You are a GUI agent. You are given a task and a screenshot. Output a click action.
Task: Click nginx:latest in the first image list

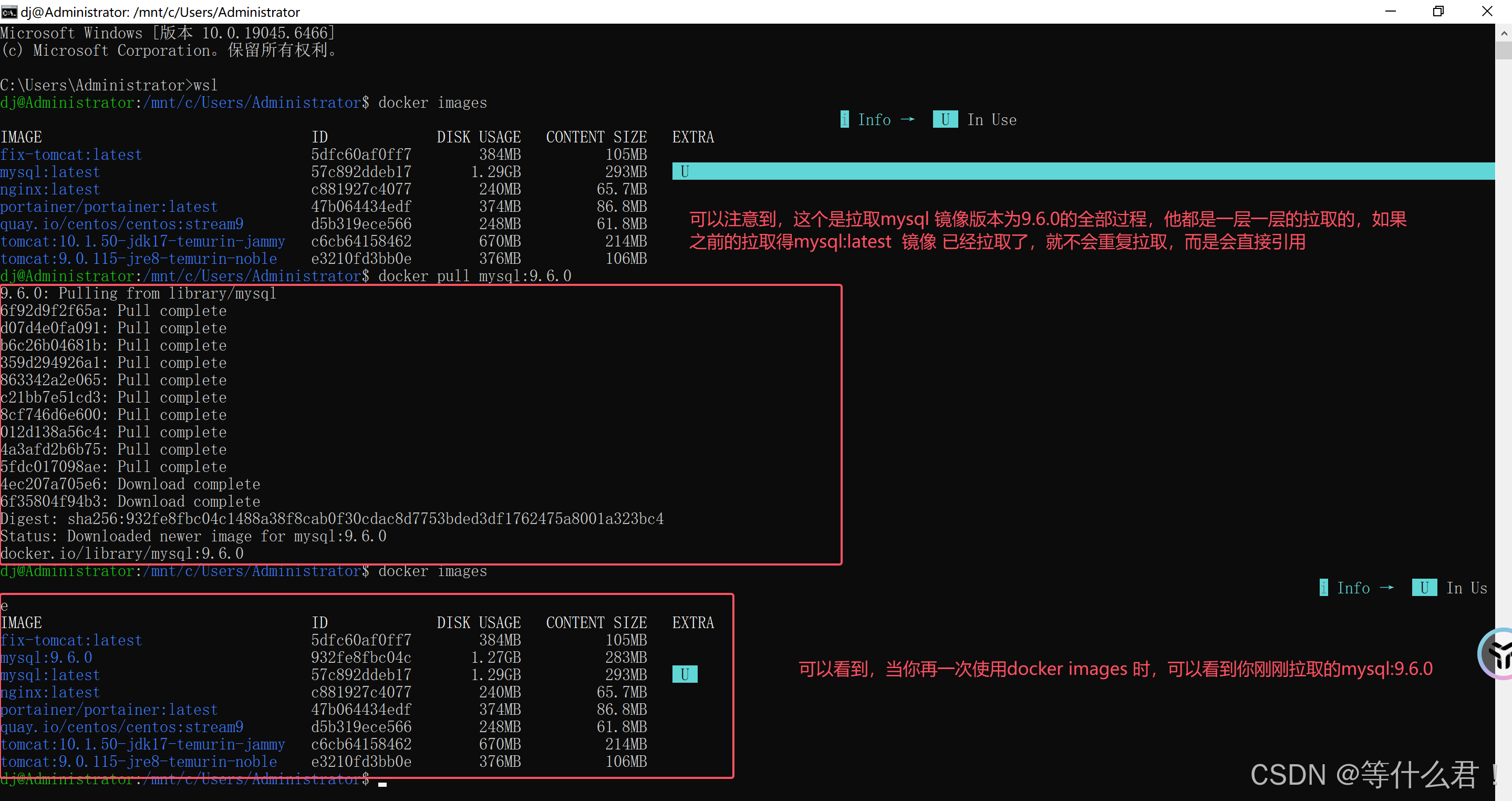(x=50, y=189)
